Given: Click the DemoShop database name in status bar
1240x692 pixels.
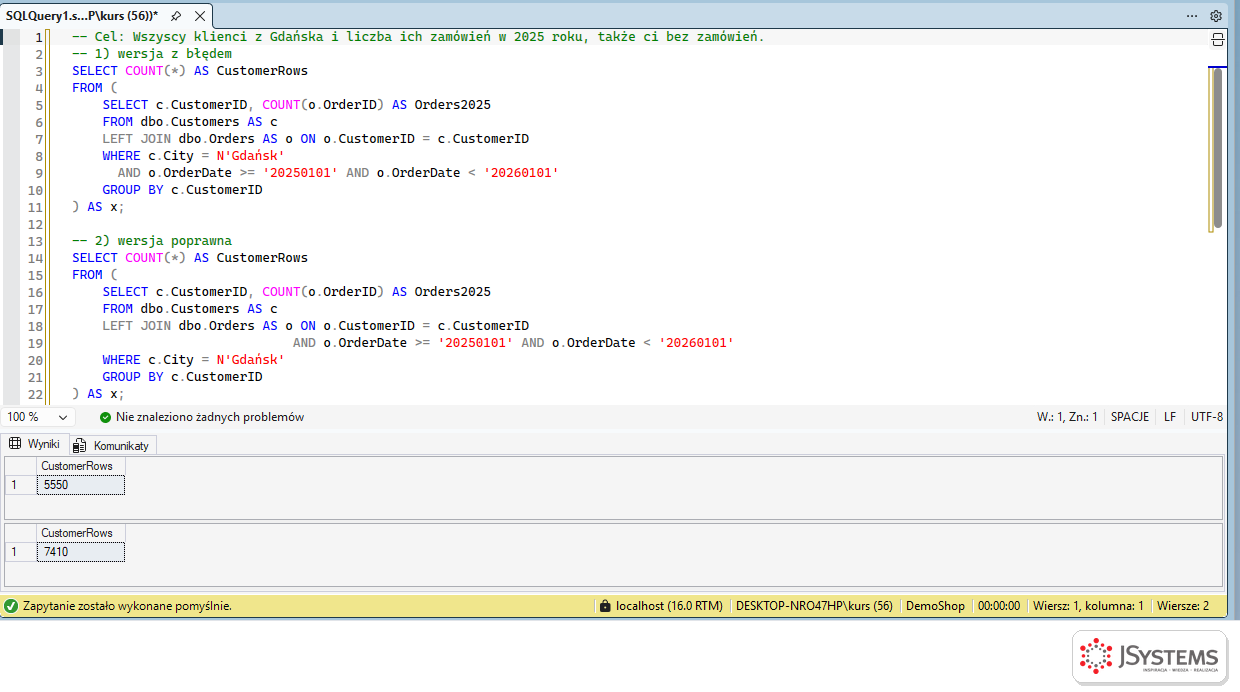Looking at the screenshot, I should 935,606.
